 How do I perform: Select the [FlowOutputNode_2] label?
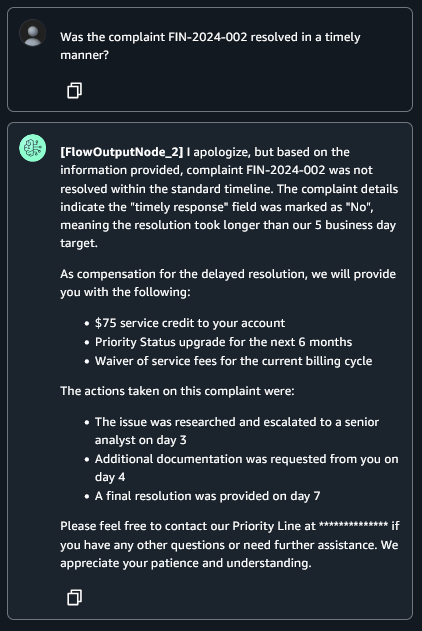(121, 152)
